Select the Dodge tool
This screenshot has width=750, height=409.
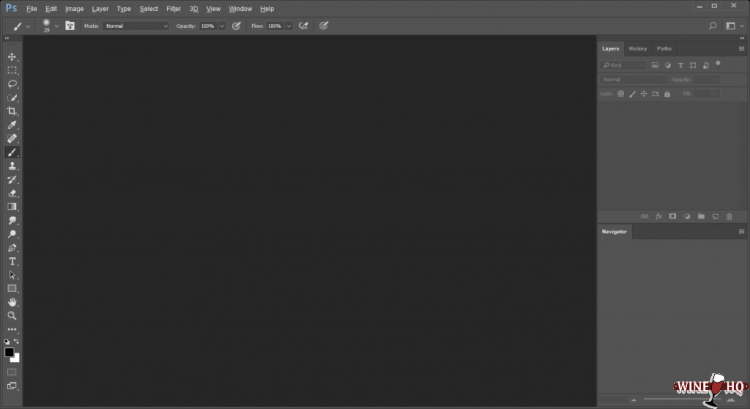[x=12, y=234]
